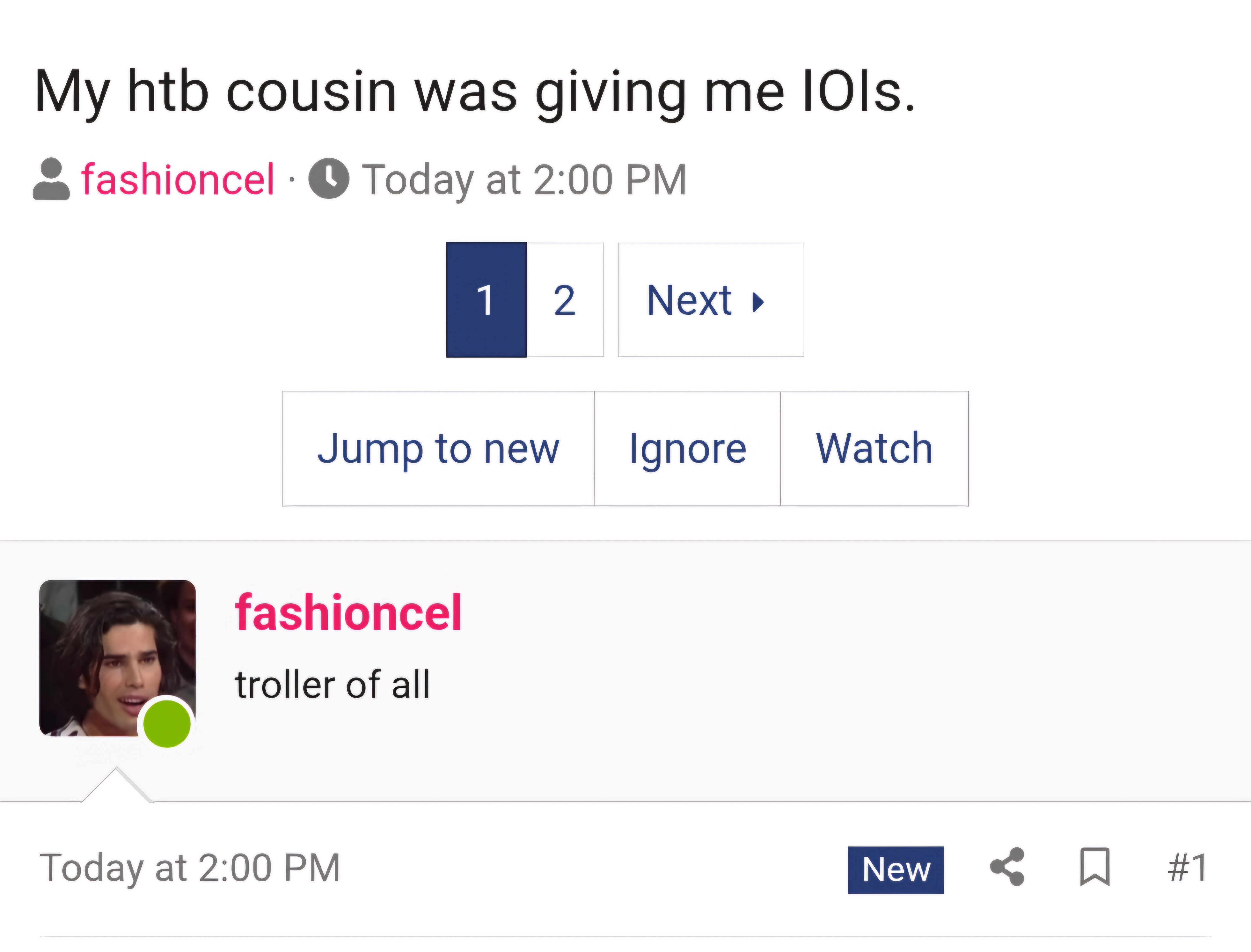The image size is (1251, 952).
Task: Click the Next page button
Action: 711,300
